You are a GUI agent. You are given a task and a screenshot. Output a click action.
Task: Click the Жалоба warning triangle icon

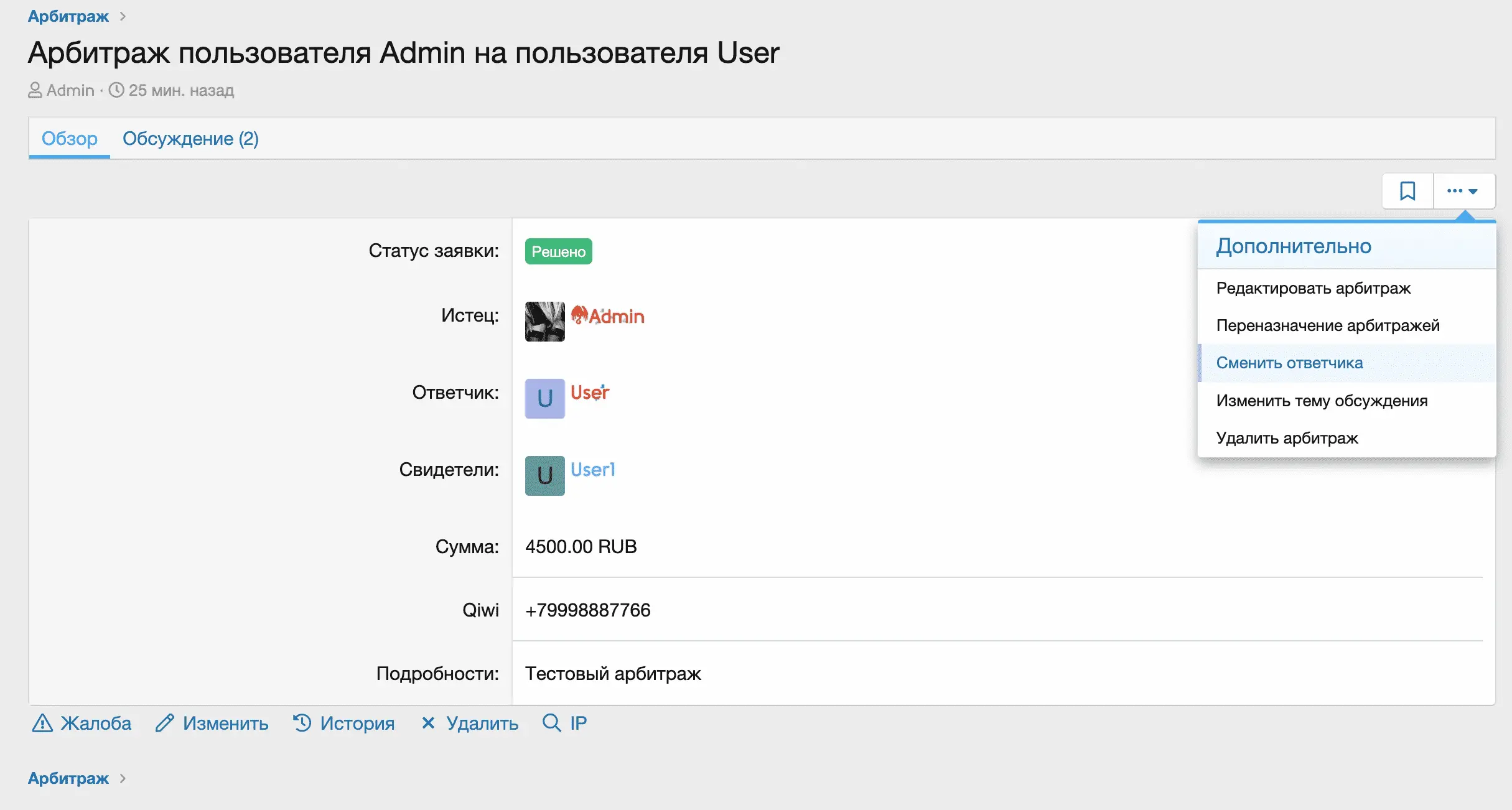click(42, 723)
